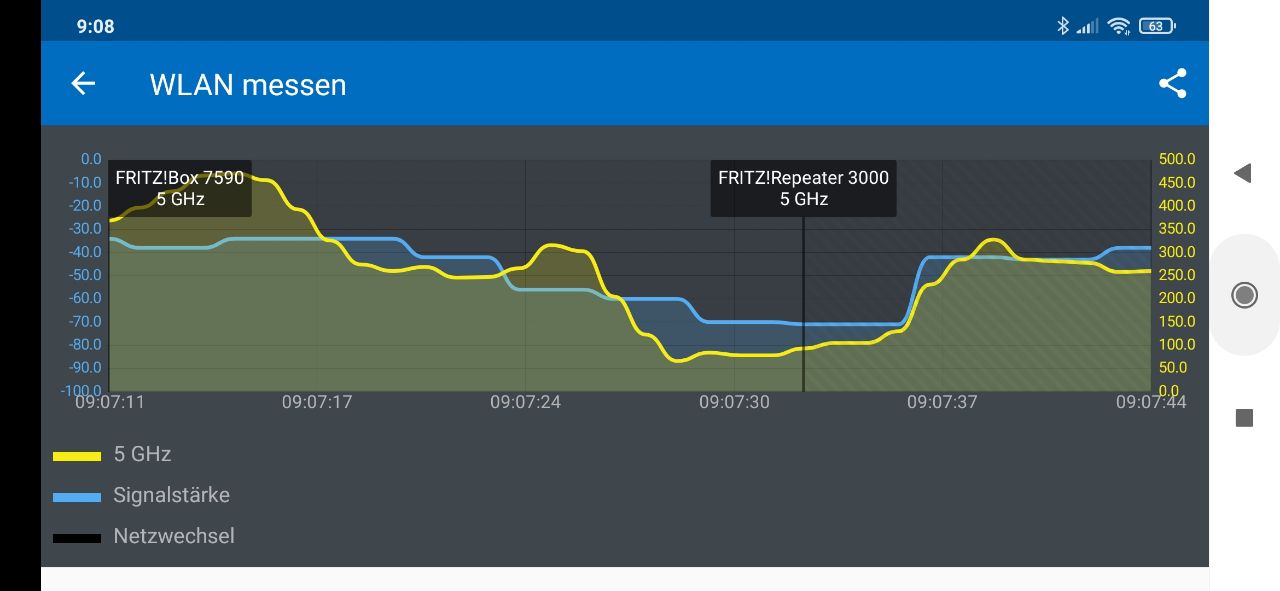1280x591 pixels.
Task: Click the blue Signalstärke legend swatch
Action: click(x=77, y=497)
